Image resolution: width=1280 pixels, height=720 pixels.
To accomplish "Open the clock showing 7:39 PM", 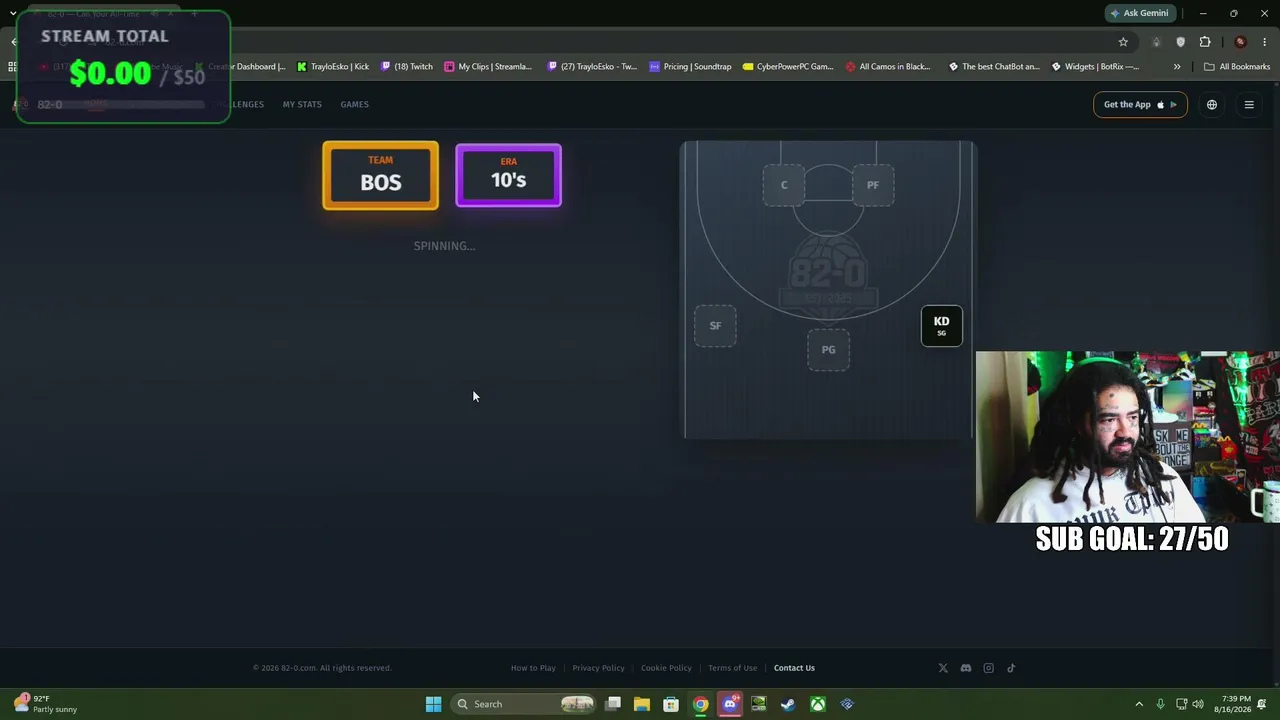I will pos(1232,704).
